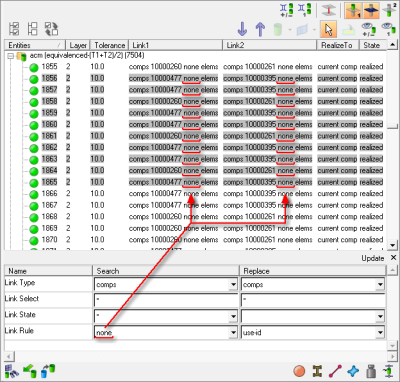400x382 pixels.
Task: Open dropdown arrow beside blue plane icon
Action: tap(314, 30)
